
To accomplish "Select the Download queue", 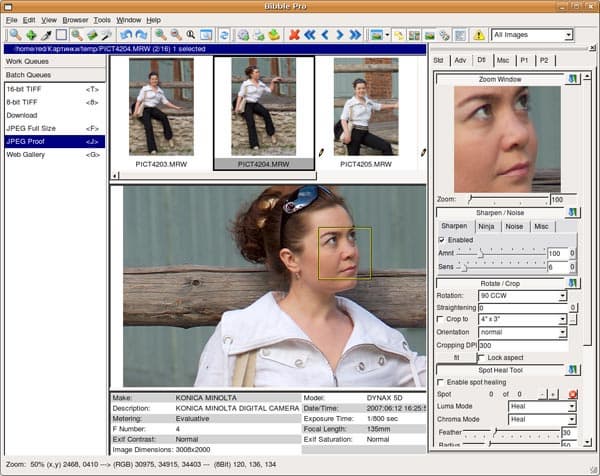I will point(54,115).
